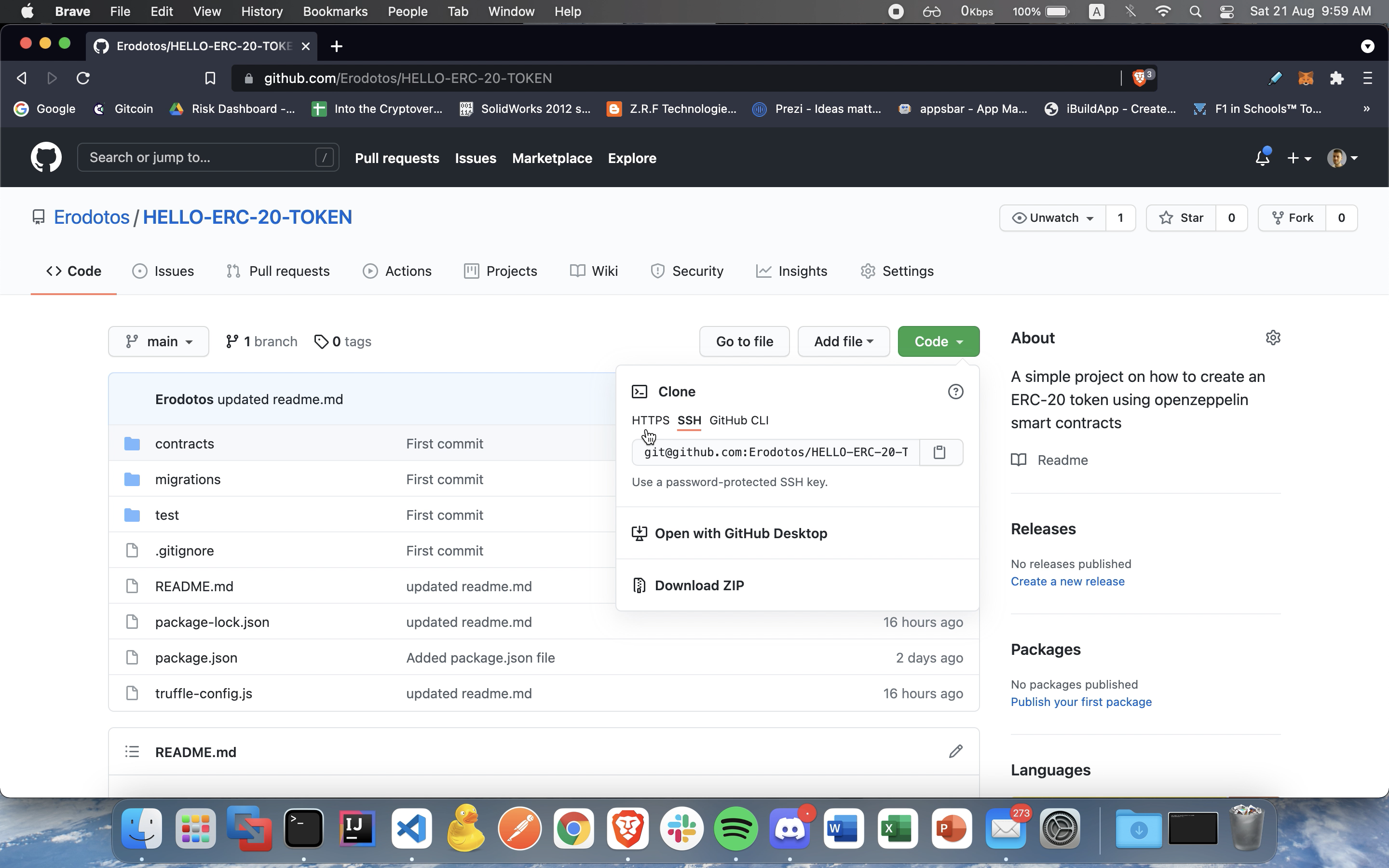
Task: Click the copy SSH URL icon
Action: (x=939, y=452)
